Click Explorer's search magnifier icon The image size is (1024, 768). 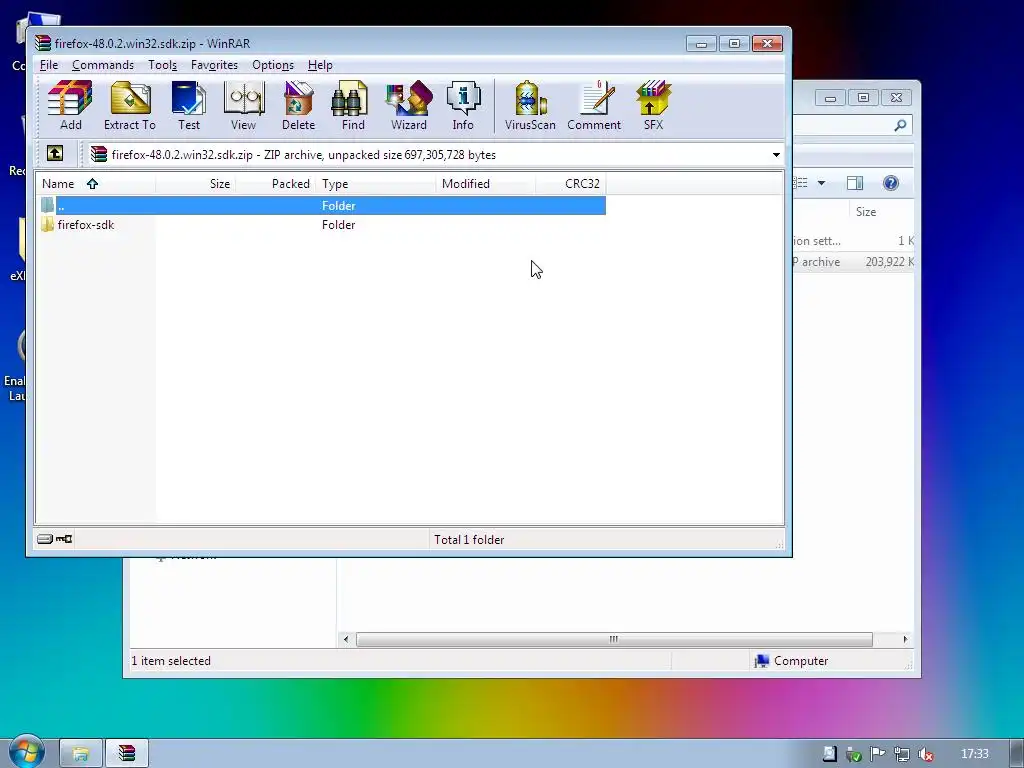[900, 125]
